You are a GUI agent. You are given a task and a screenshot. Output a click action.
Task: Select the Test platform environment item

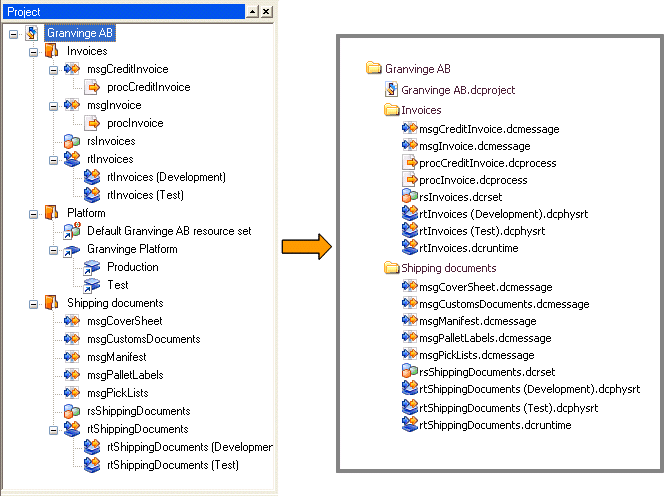coord(118,285)
